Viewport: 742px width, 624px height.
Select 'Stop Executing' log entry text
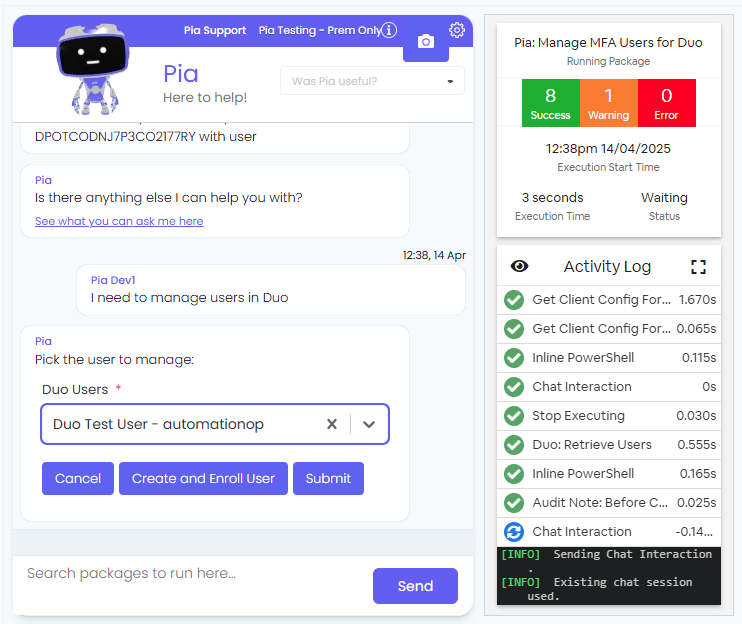pyautogui.click(x=578, y=415)
